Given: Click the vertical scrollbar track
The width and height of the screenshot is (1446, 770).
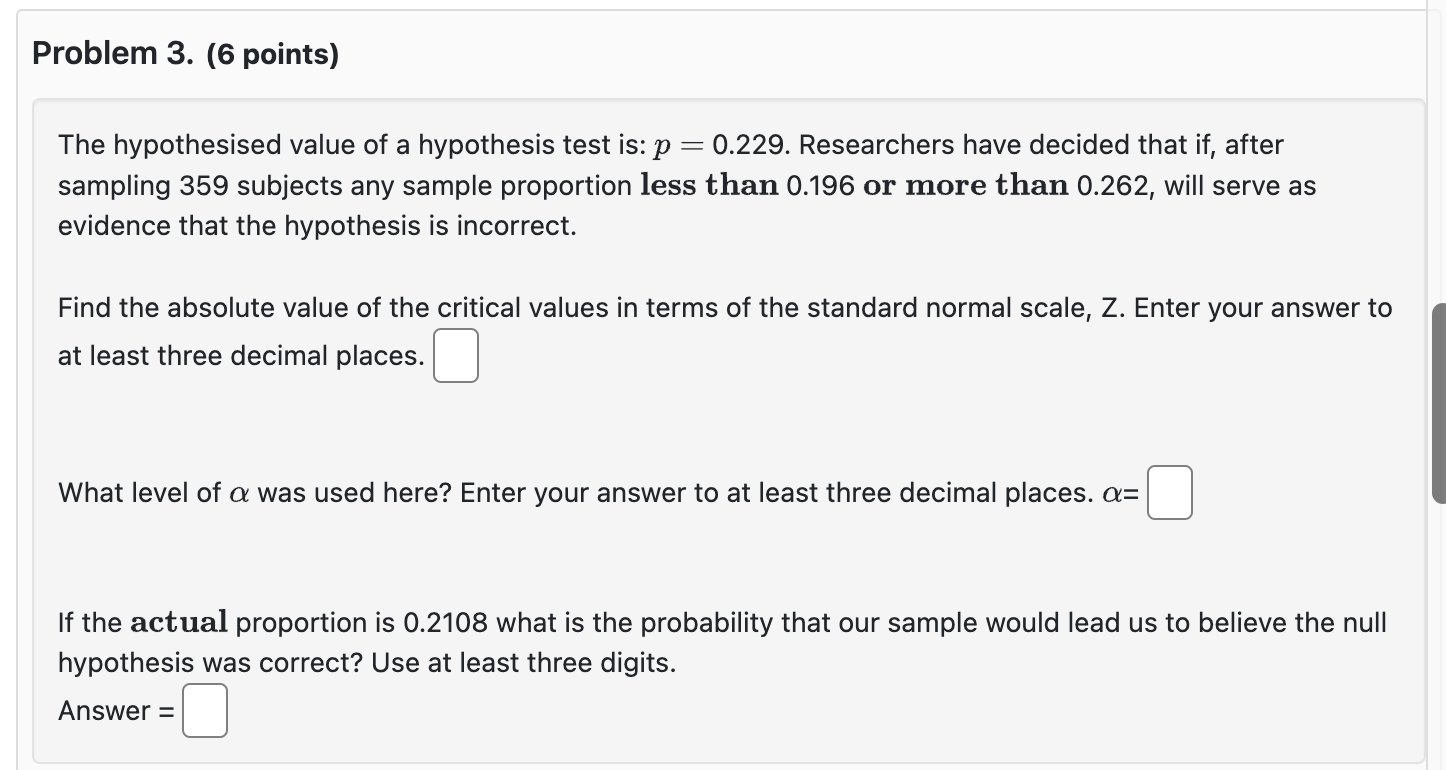Looking at the screenshot, I should click(1440, 400).
